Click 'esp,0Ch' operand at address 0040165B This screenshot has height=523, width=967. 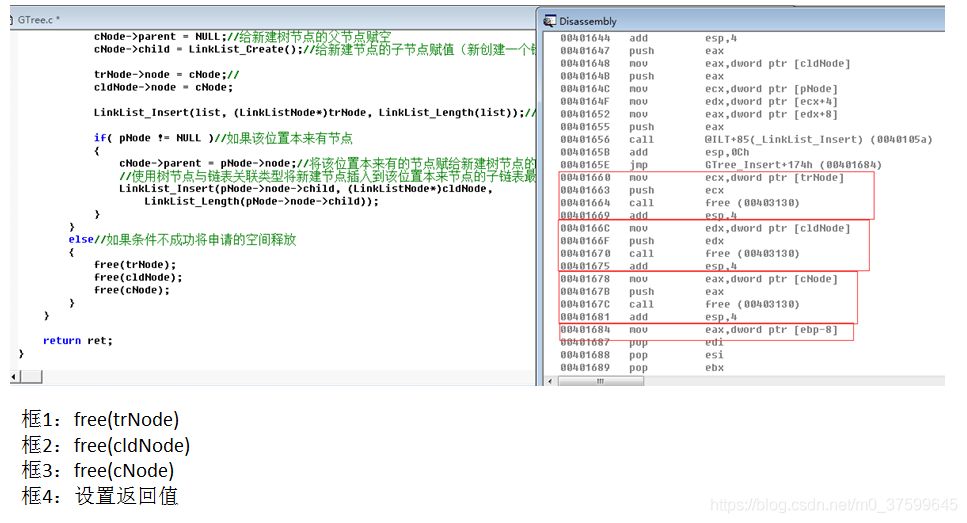[x=727, y=152]
